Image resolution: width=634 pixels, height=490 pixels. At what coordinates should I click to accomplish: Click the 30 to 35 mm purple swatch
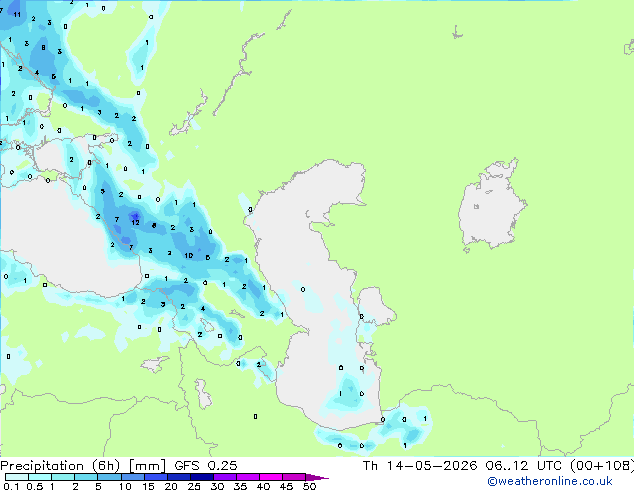224,477
